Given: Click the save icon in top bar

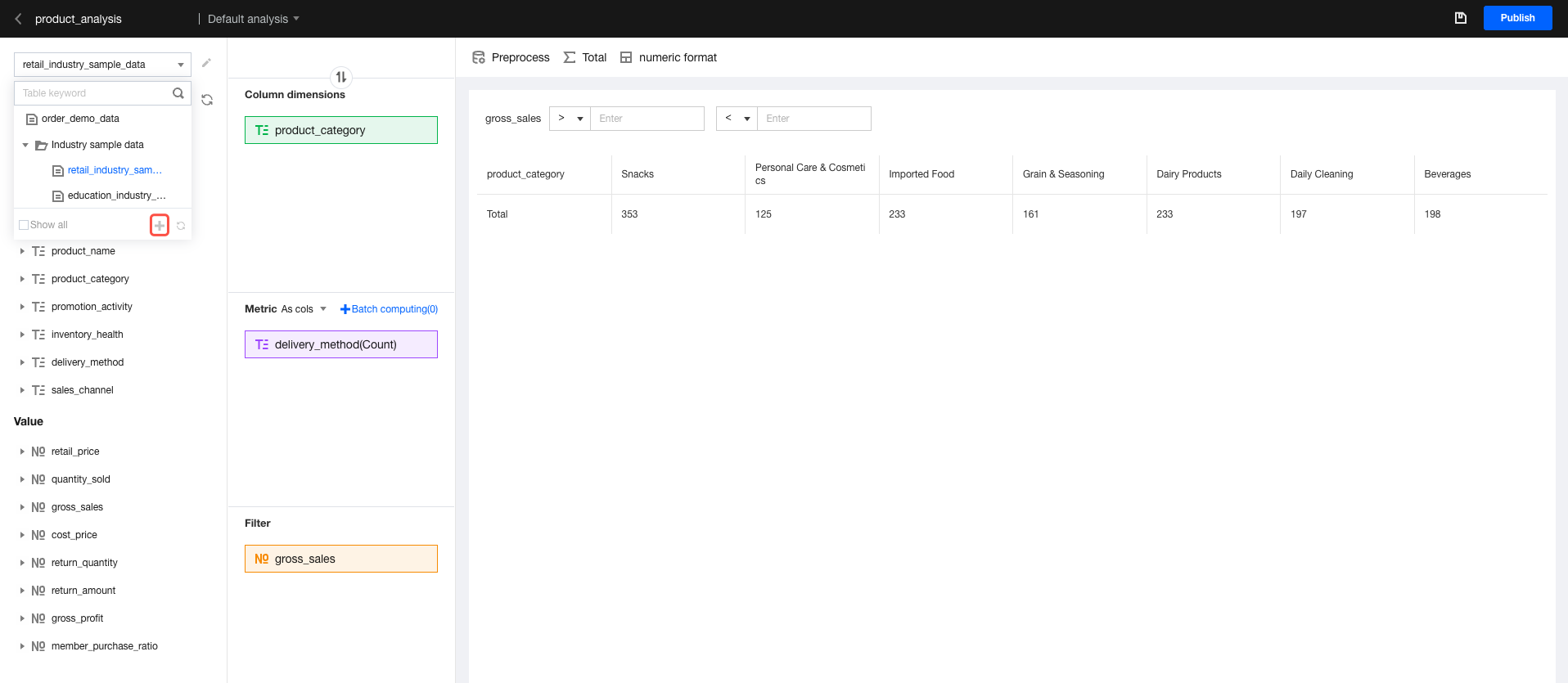Looking at the screenshot, I should click(1460, 18).
